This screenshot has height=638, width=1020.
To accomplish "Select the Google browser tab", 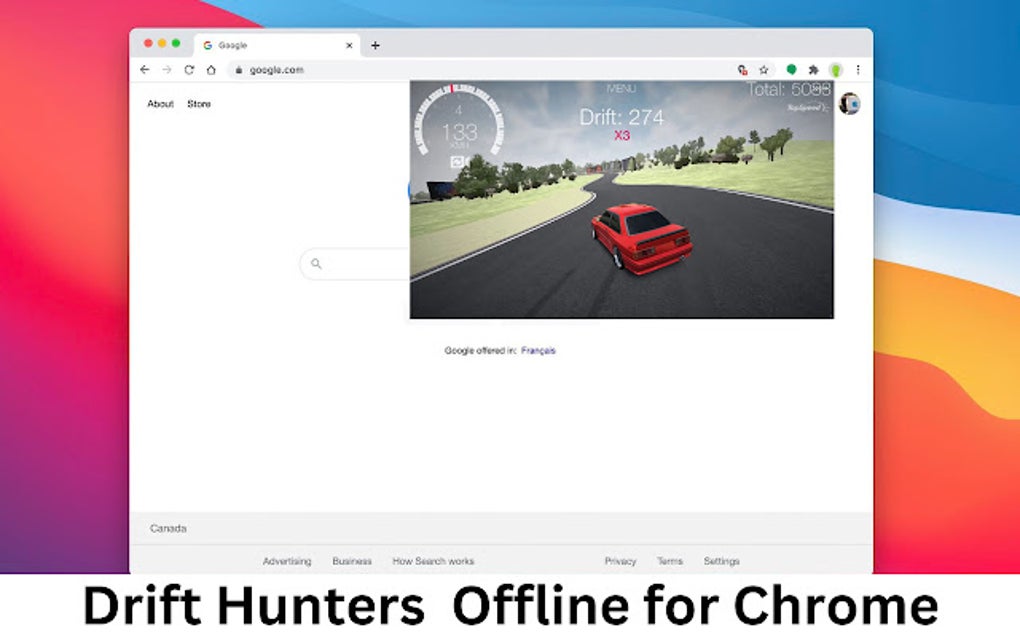I will tap(250, 45).
